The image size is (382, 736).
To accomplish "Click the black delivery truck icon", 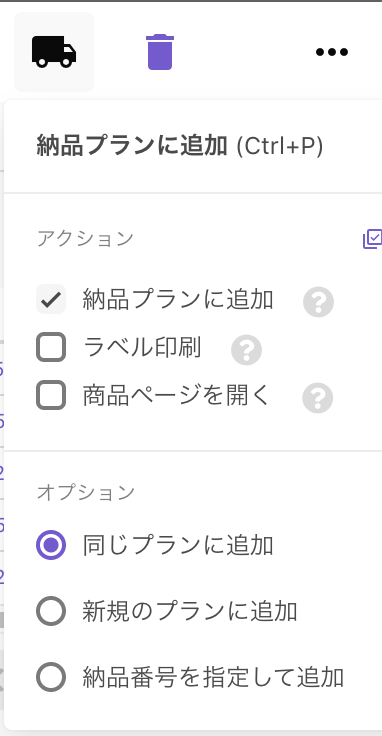I will [54, 52].
